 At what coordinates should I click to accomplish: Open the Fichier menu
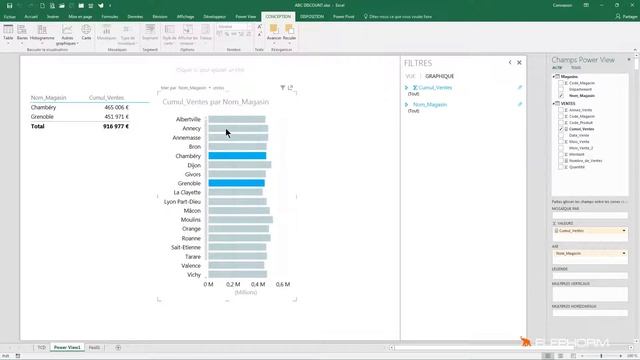pyautogui.click(x=10, y=17)
